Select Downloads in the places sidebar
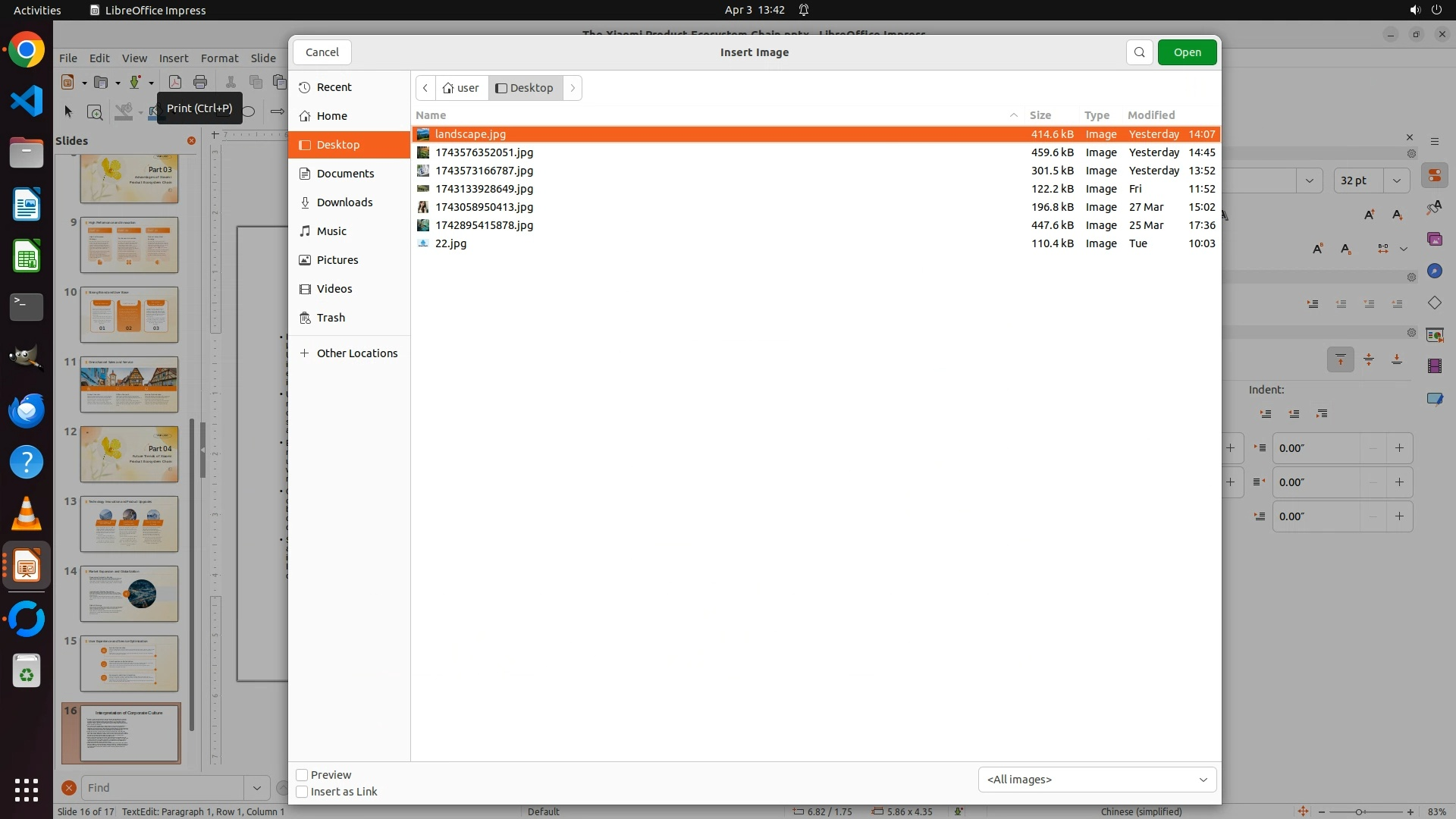This screenshot has width=1456, height=819. click(x=344, y=202)
